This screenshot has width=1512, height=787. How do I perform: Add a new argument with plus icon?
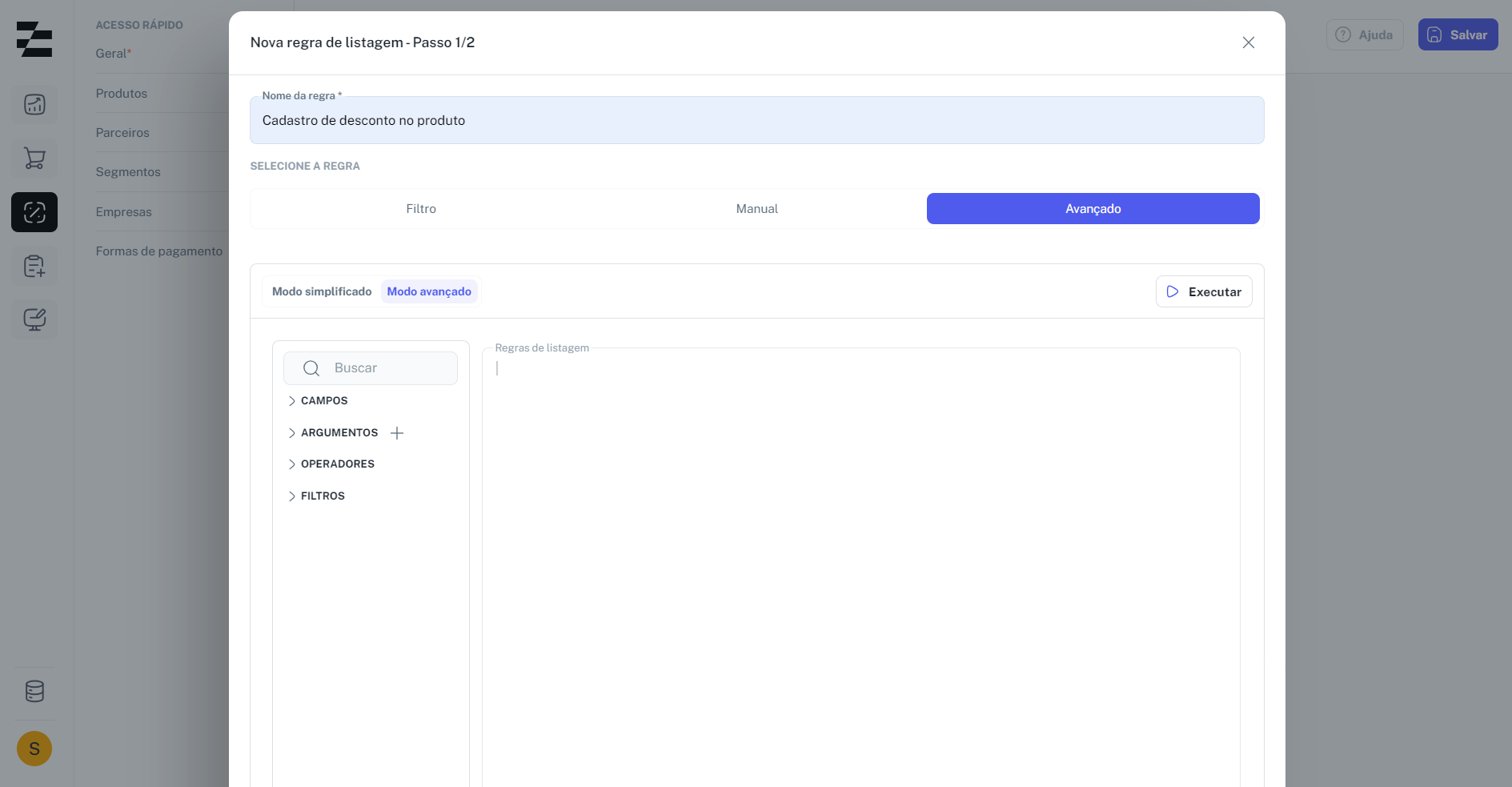point(397,433)
